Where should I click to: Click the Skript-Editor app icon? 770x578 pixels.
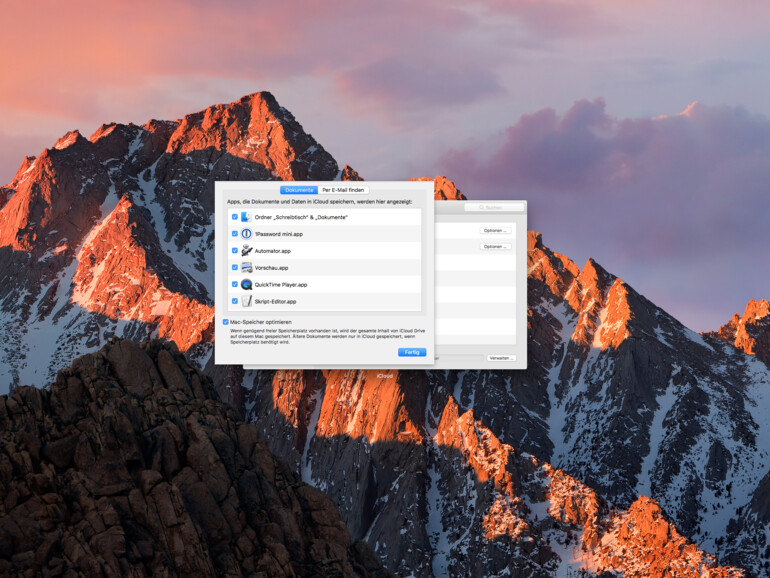246,301
